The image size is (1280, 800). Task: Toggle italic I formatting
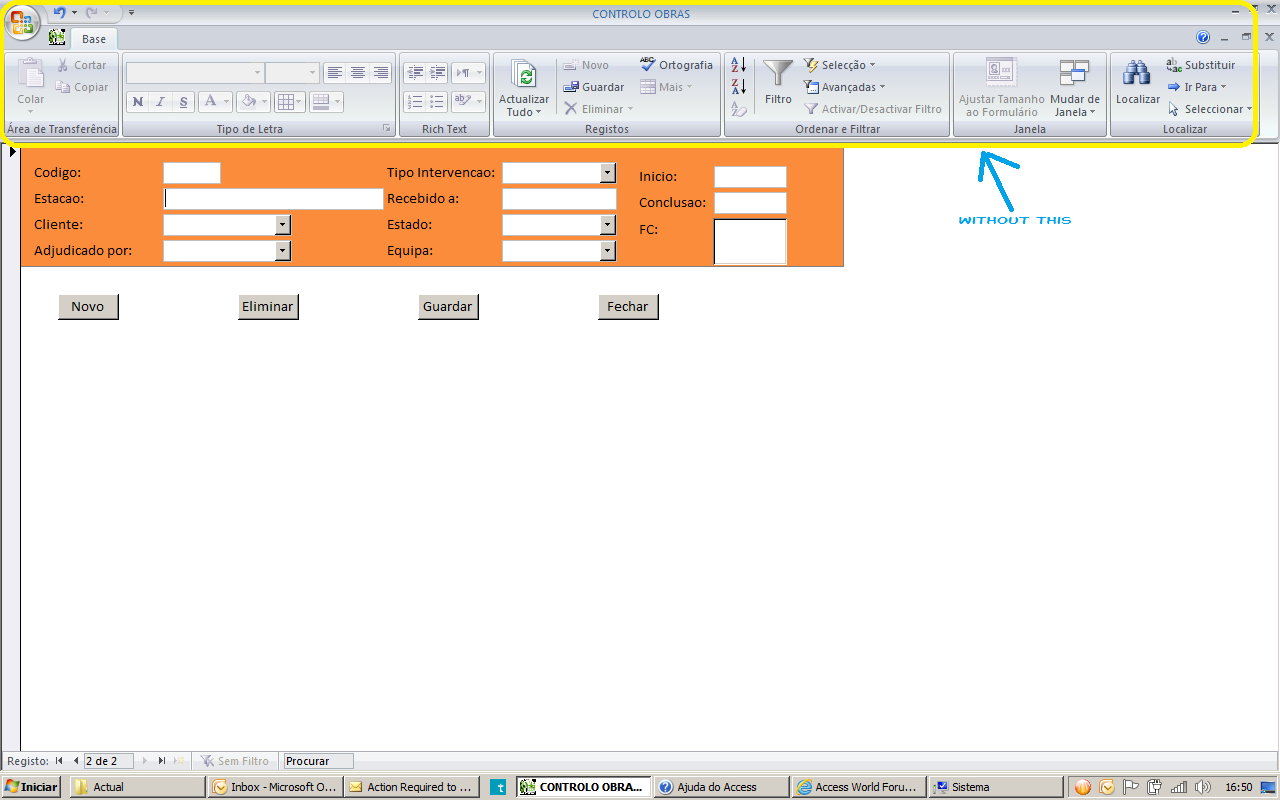pos(160,102)
